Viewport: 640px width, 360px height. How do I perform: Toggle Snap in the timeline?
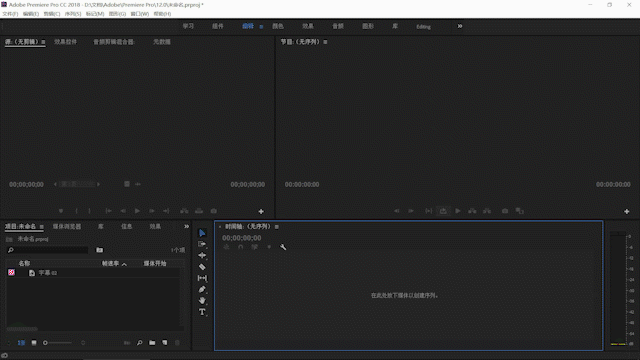(x=240, y=247)
